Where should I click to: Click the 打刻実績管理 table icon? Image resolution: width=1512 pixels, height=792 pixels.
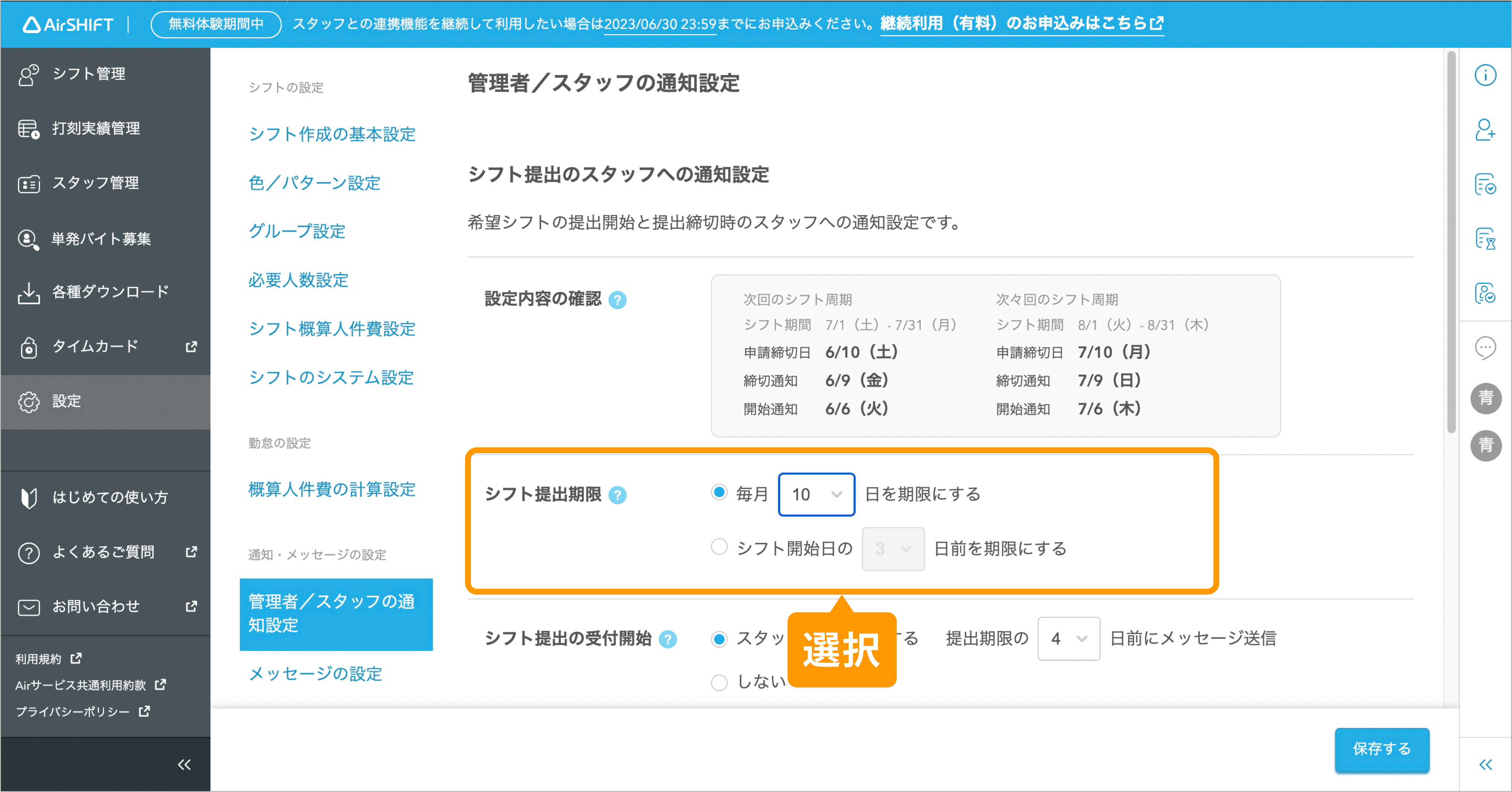(x=28, y=129)
